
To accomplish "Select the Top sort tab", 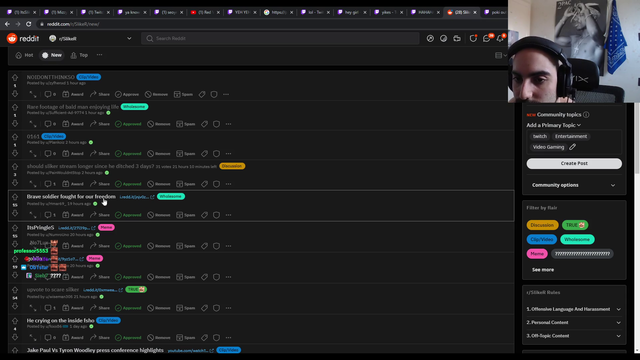I will 79,55.
